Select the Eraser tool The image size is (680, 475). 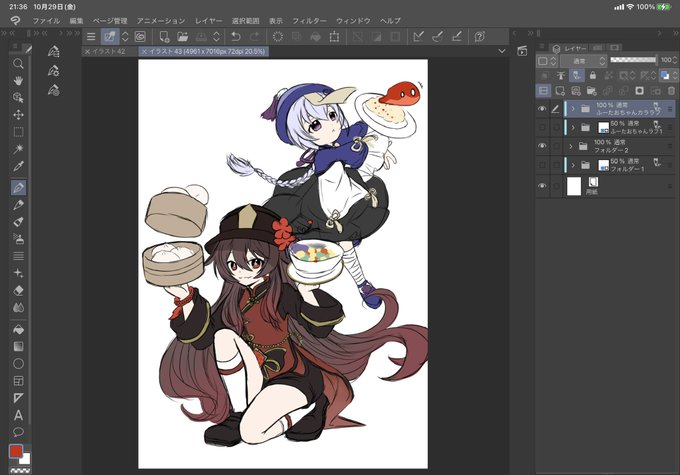click(x=18, y=290)
